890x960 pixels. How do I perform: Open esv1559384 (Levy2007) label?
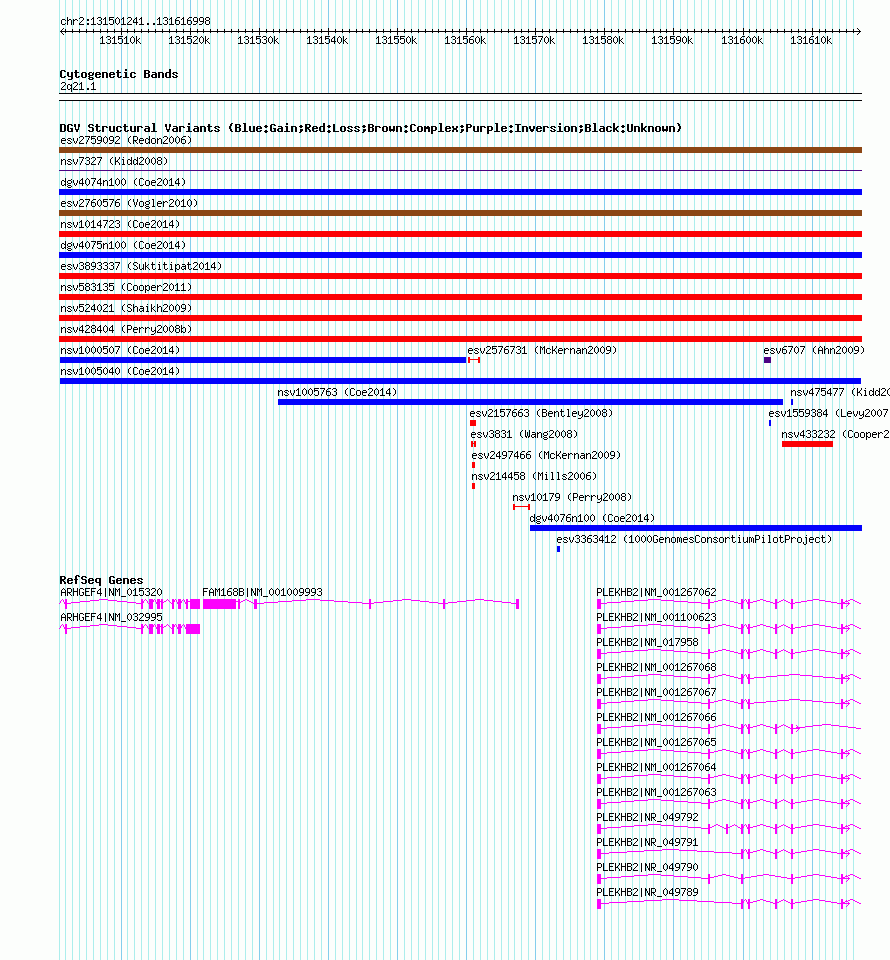[829, 413]
